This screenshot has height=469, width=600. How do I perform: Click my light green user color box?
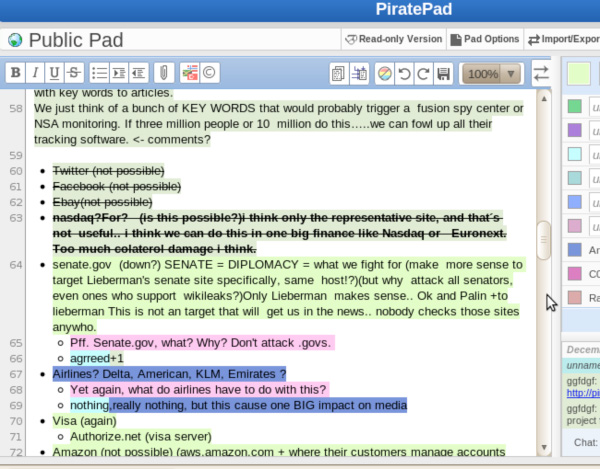pos(579,73)
